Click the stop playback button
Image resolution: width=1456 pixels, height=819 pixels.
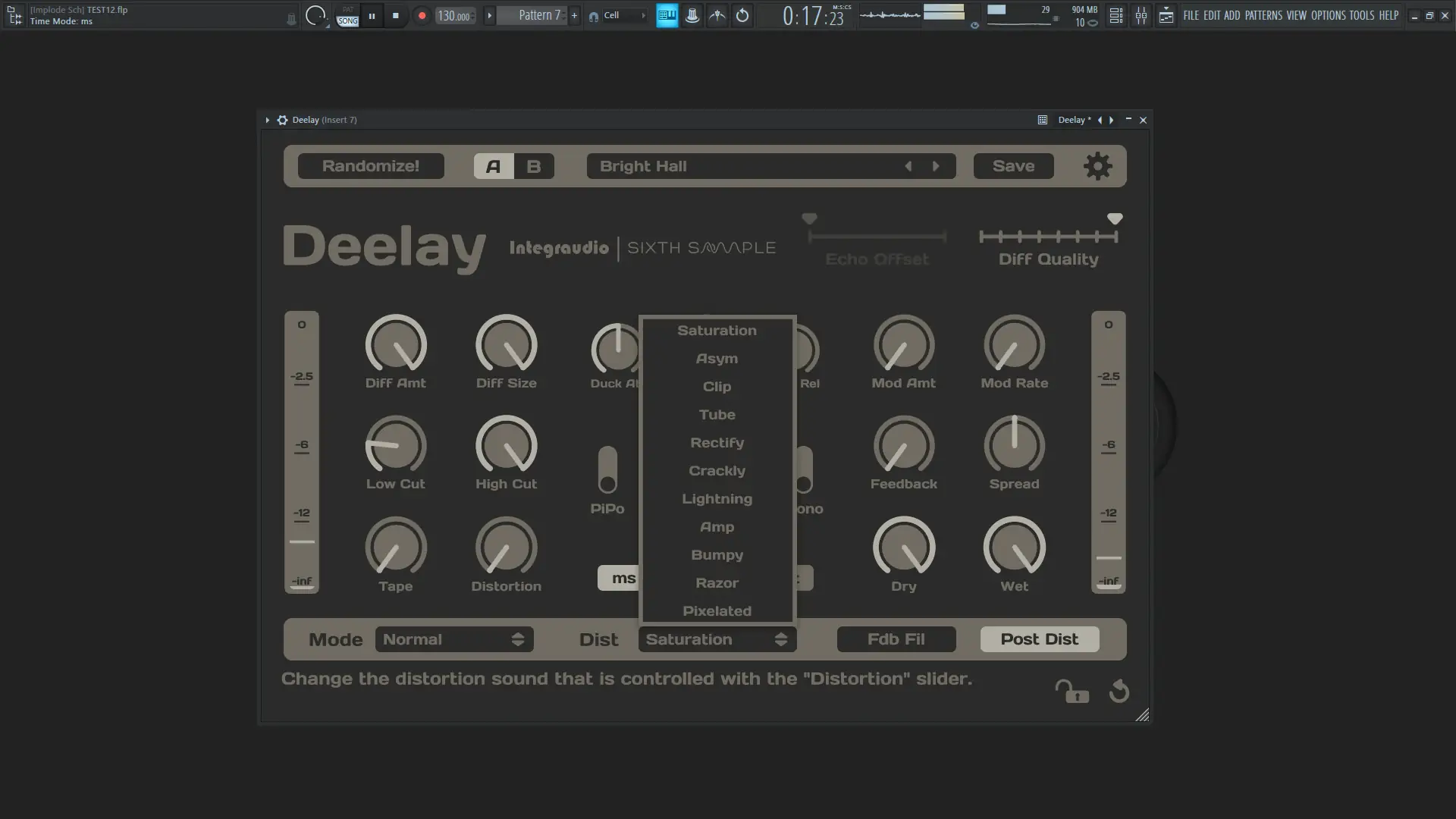point(395,15)
